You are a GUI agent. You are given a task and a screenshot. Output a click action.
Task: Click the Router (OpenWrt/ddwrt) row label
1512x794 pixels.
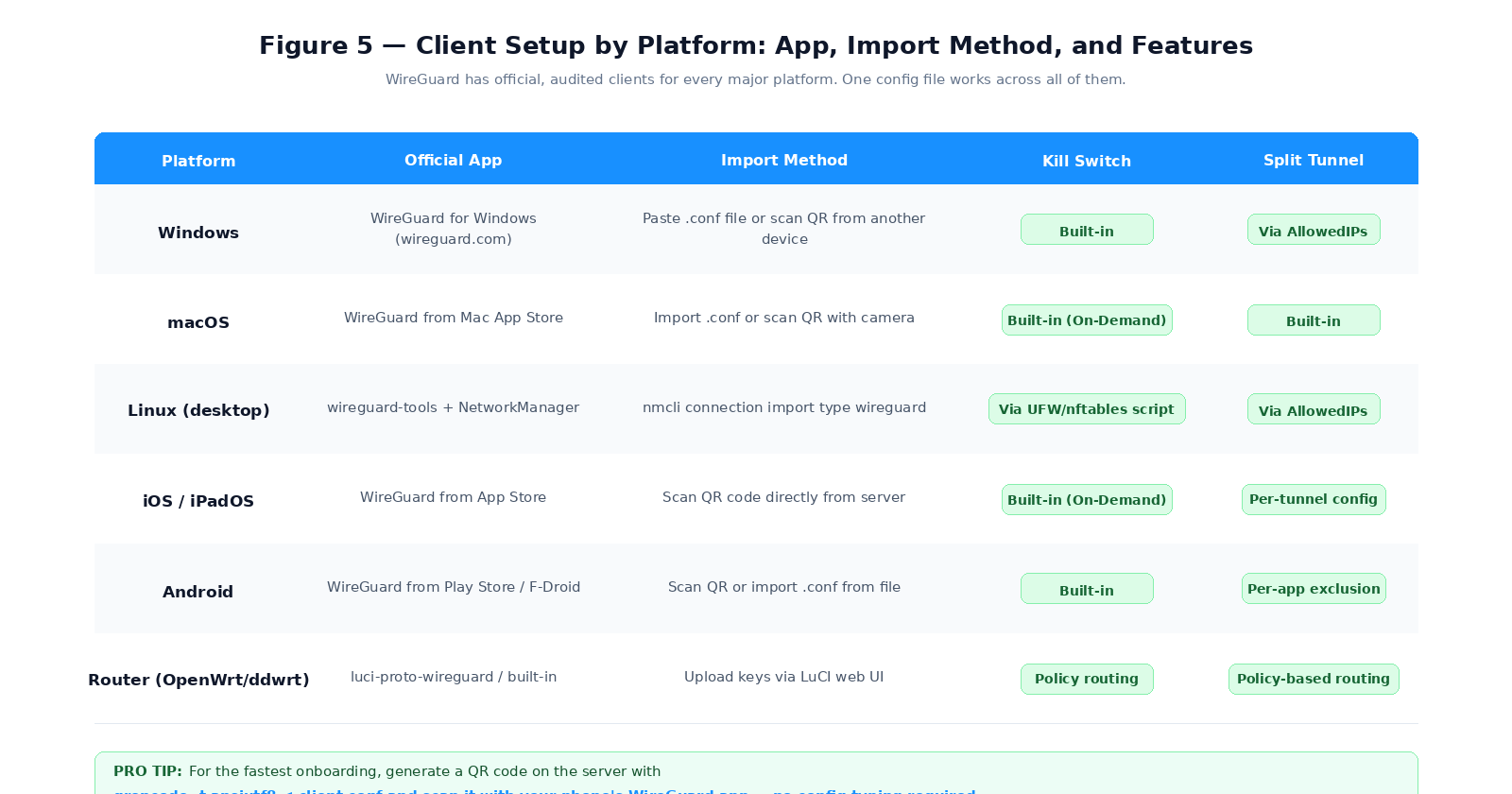click(x=198, y=680)
